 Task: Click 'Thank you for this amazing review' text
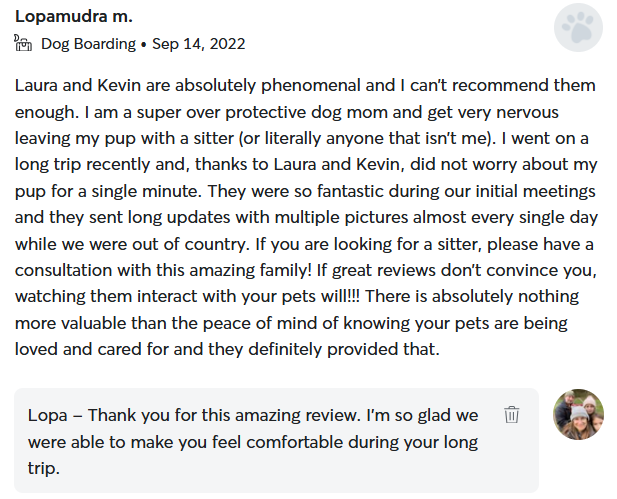pyautogui.click(x=224, y=415)
